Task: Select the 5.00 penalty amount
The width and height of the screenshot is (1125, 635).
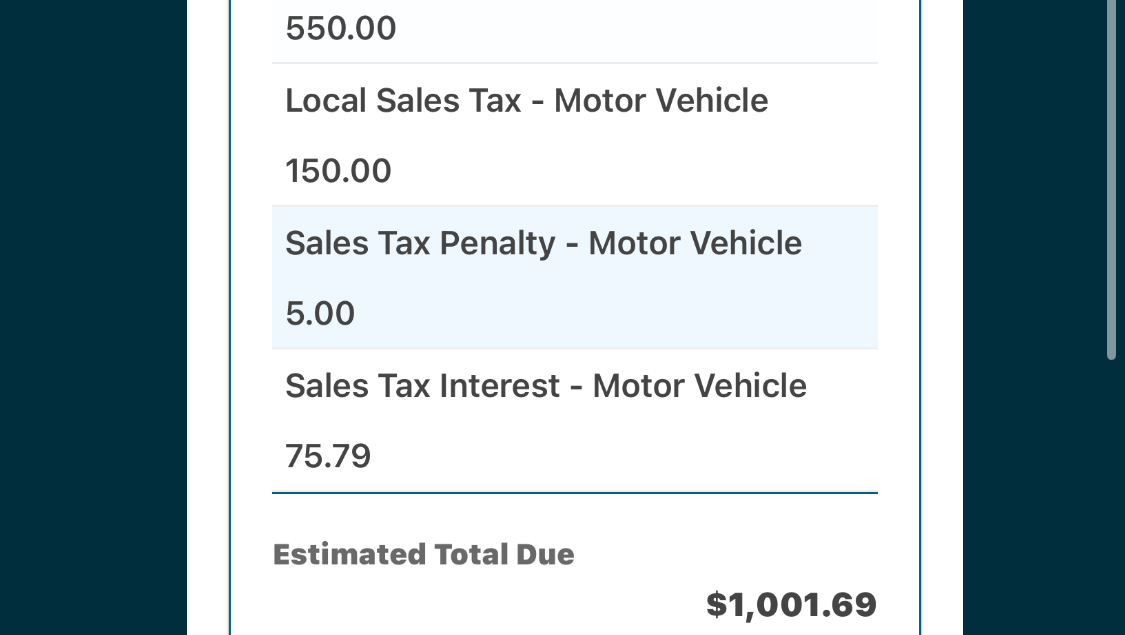Action: pyautogui.click(x=320, y=314)
